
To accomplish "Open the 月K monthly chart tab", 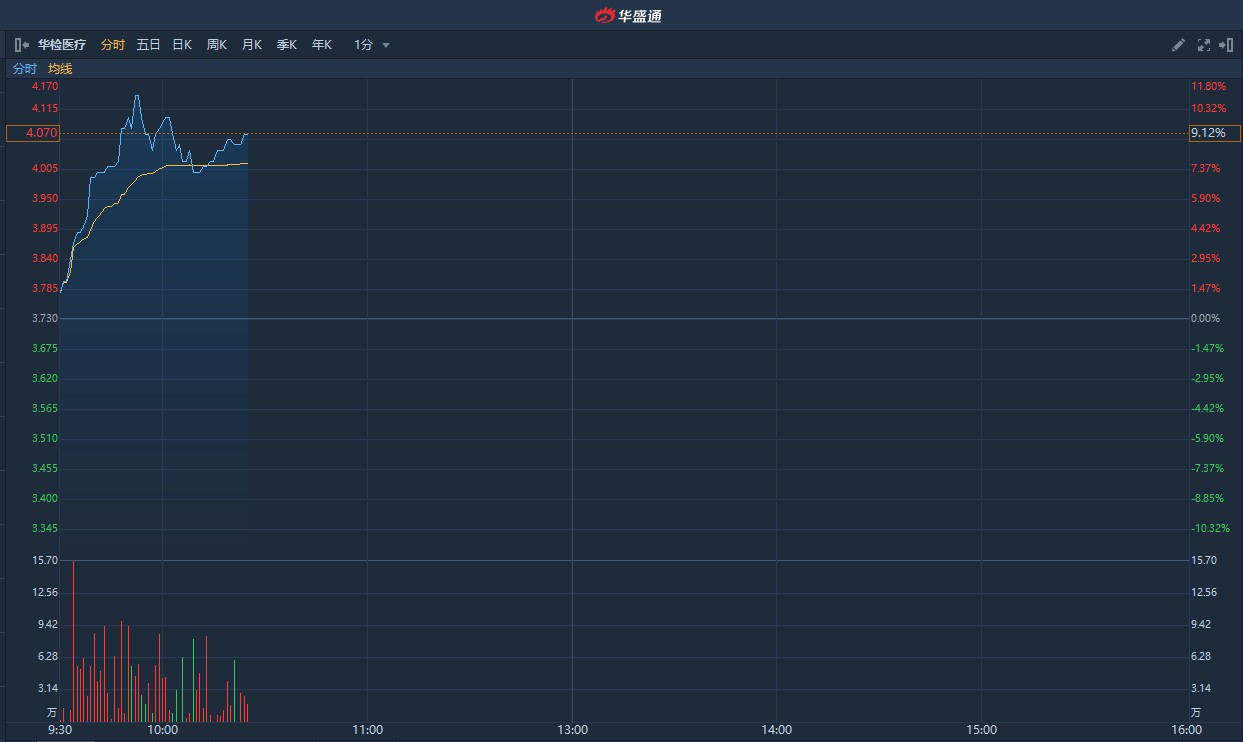I will tap(251, 44).
